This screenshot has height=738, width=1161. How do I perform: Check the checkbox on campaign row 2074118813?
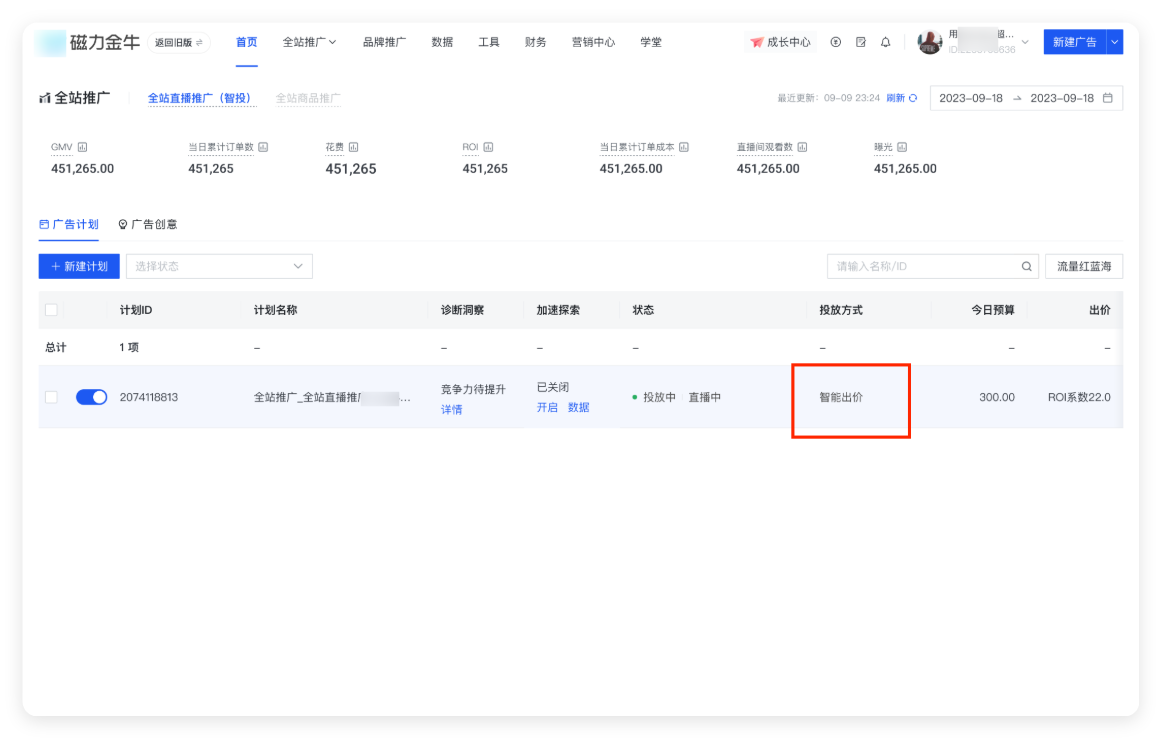pos(52,396)
